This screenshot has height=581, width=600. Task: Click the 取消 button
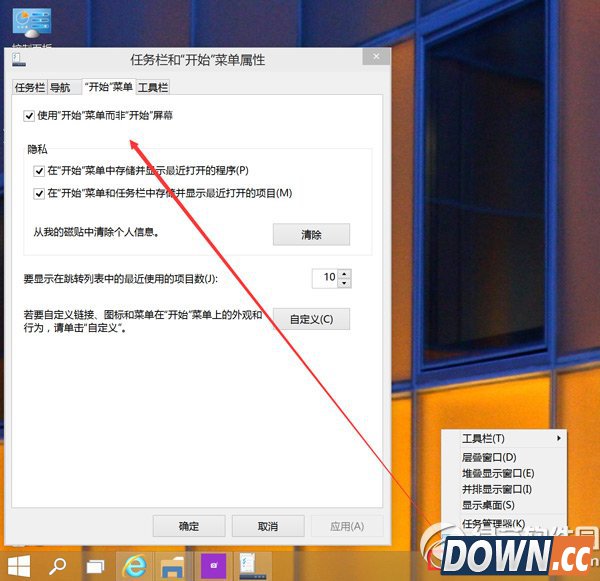[268, 526]
